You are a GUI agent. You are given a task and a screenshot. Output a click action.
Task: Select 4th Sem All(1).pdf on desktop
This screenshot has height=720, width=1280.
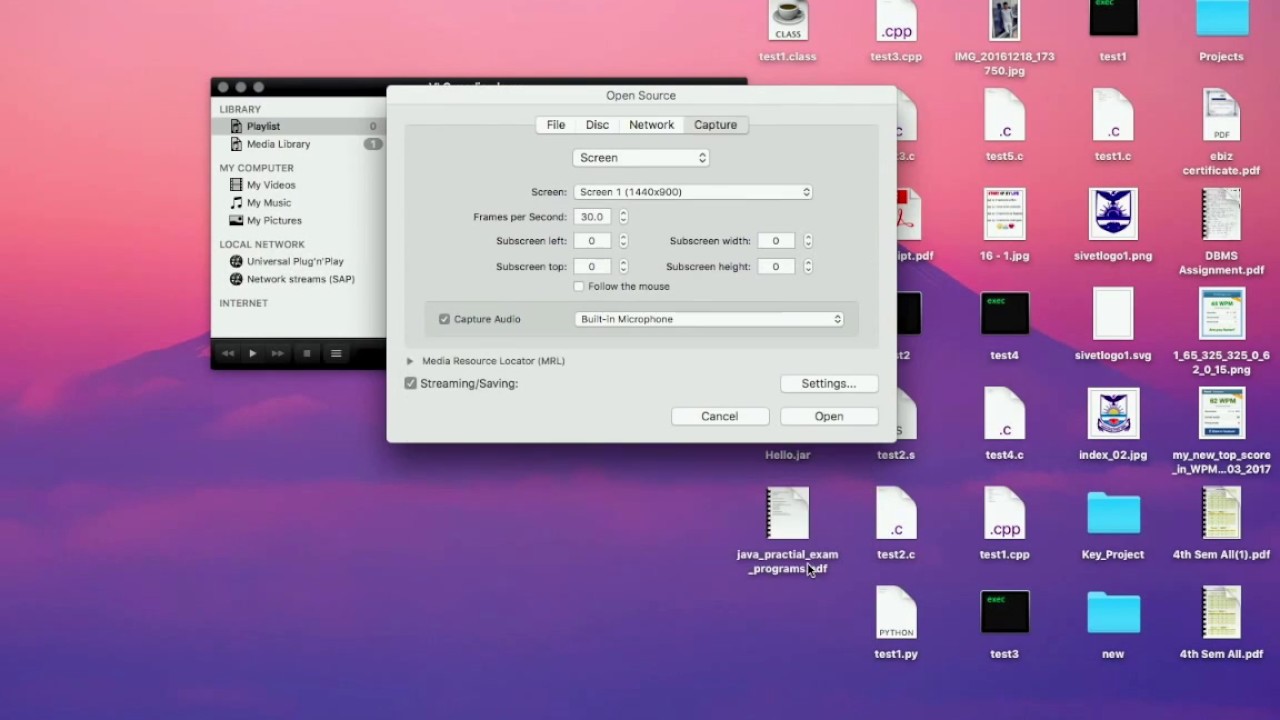coord(1222,524)
